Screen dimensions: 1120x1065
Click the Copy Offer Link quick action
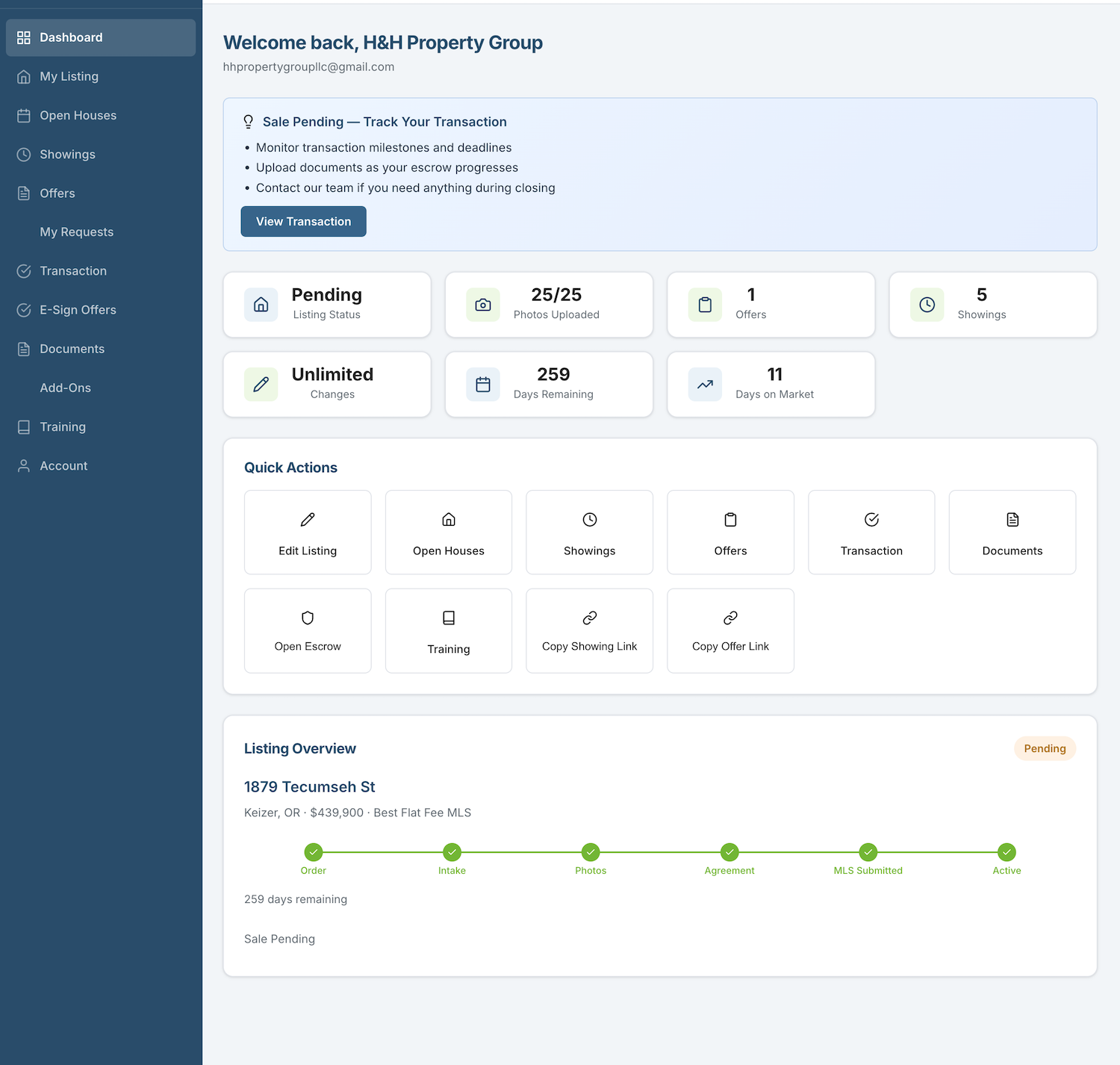[x=729, y=630]
